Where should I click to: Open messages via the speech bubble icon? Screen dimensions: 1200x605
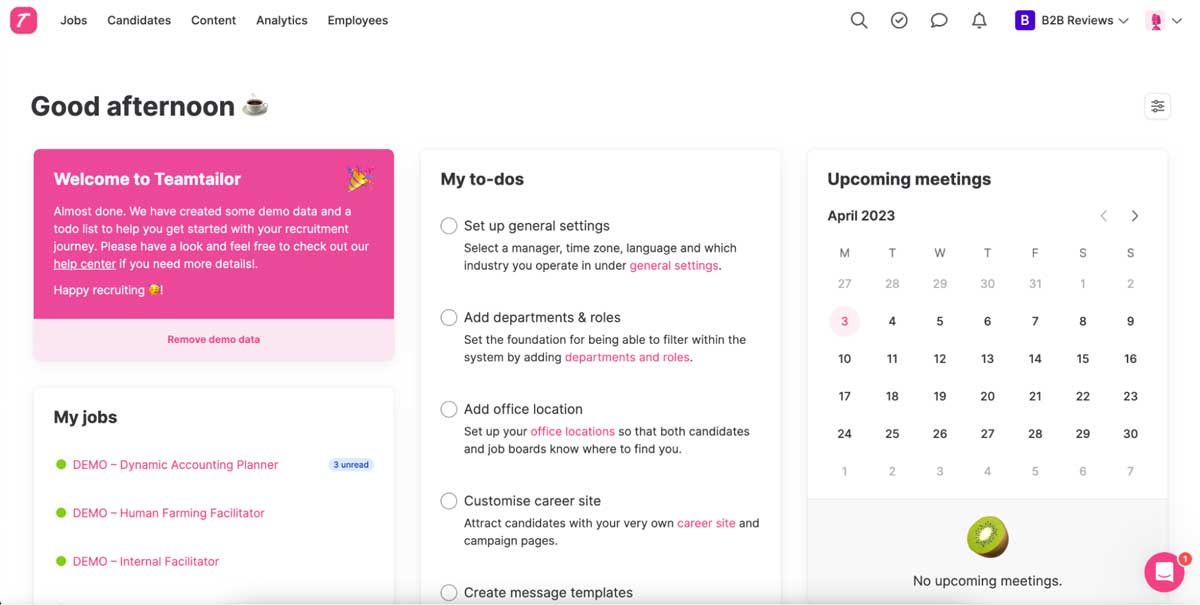(x=938, y=20)
